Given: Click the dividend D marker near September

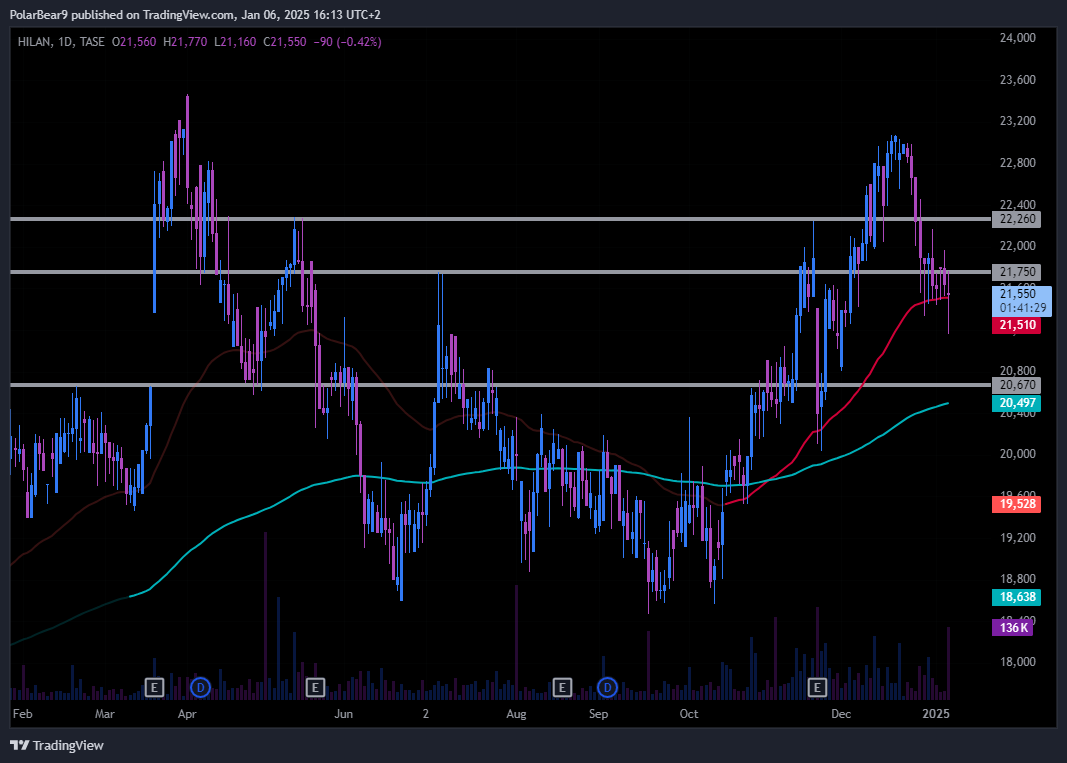Looking at the screenshot, I should pyautogui.click(x=607, y=687).
